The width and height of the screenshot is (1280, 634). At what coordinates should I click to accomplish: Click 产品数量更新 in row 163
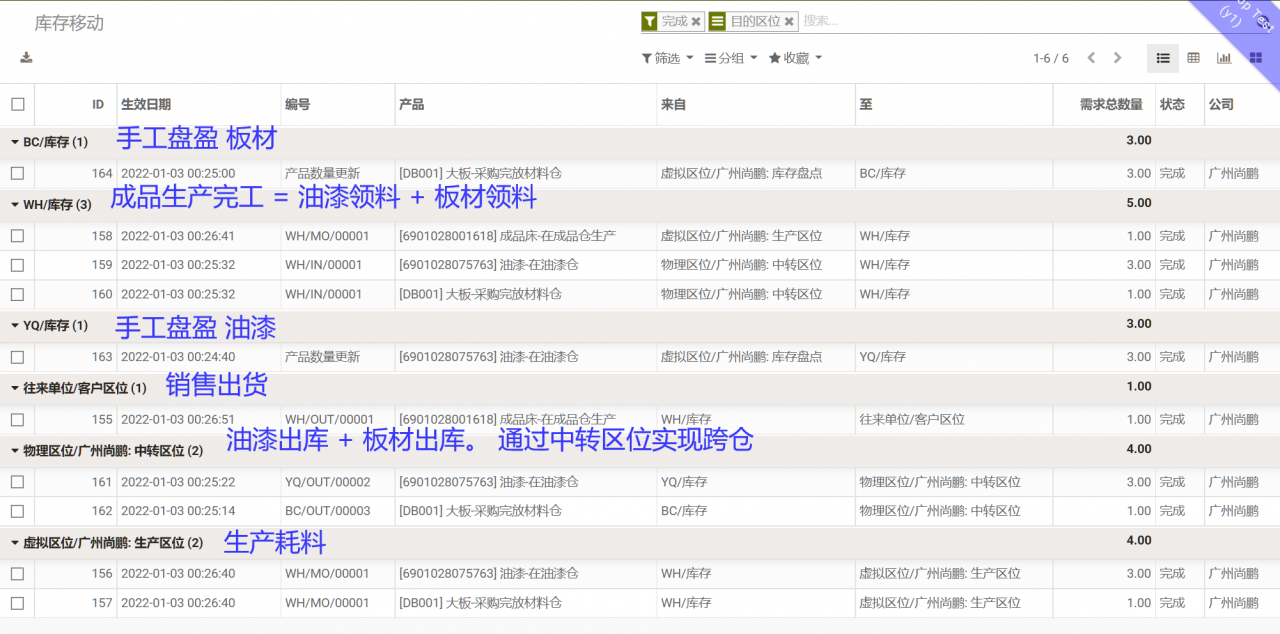(x=322, y=356)
